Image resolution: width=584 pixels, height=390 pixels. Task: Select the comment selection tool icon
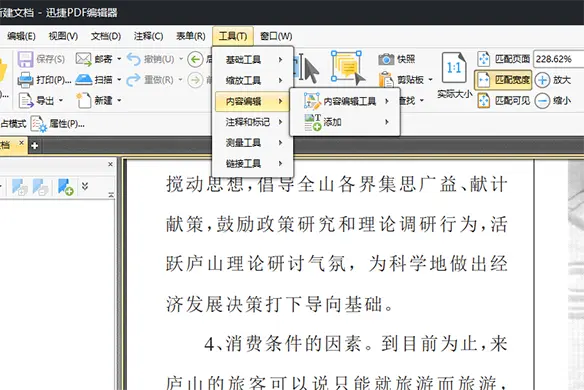(347, 68)
